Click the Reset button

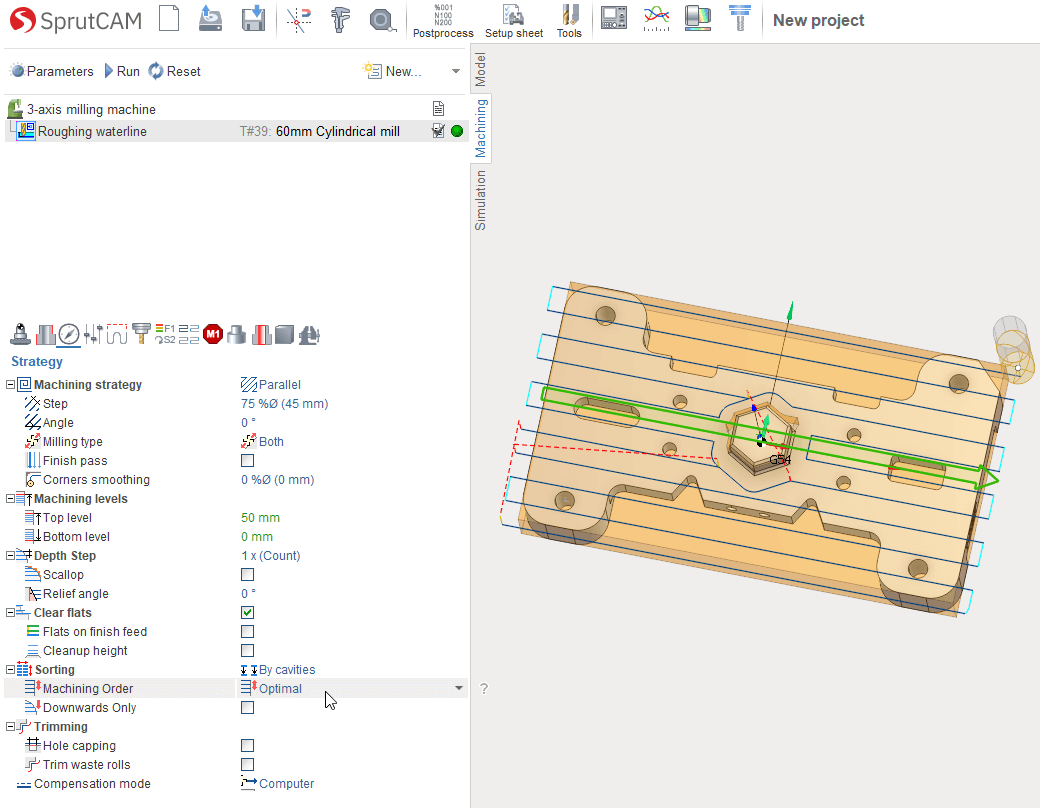[174, 72]
